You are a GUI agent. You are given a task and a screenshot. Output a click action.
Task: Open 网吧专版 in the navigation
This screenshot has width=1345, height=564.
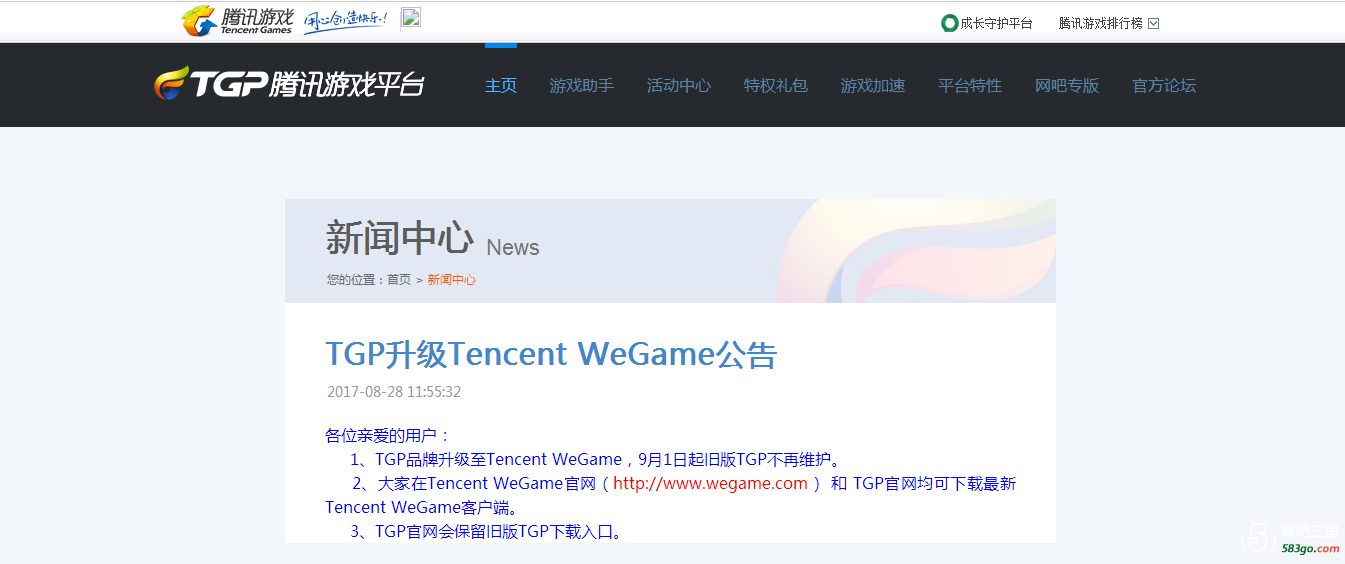[x=1067, y=86]
